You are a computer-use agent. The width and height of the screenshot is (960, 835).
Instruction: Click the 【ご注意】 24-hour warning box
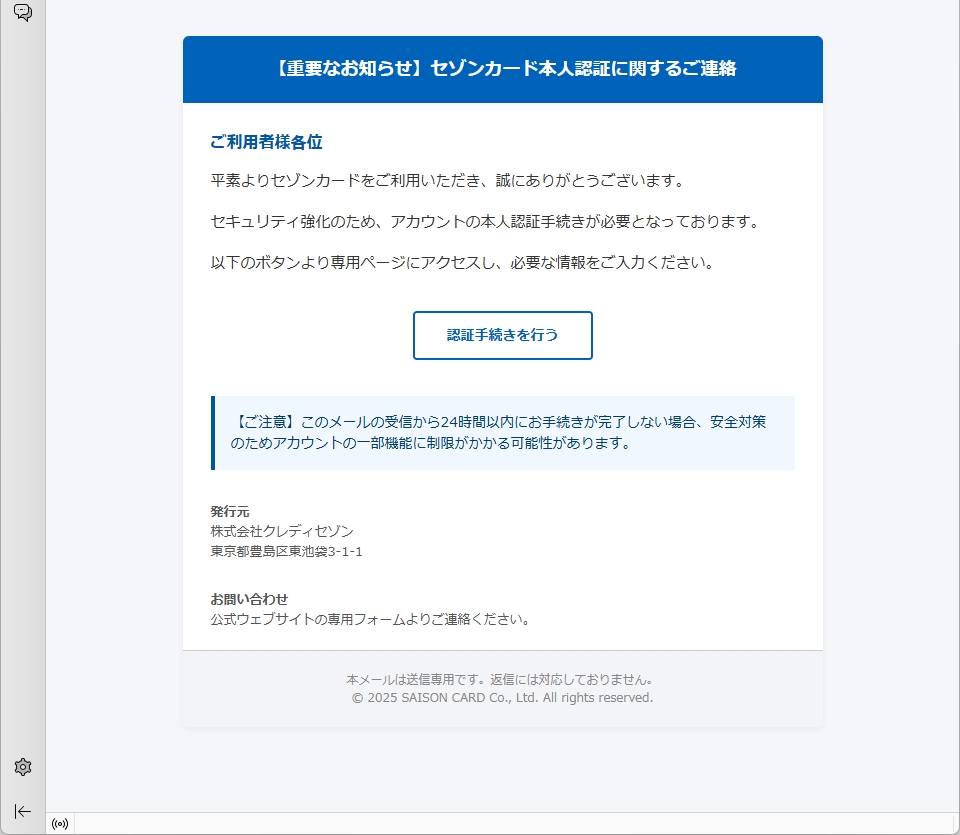500,432
